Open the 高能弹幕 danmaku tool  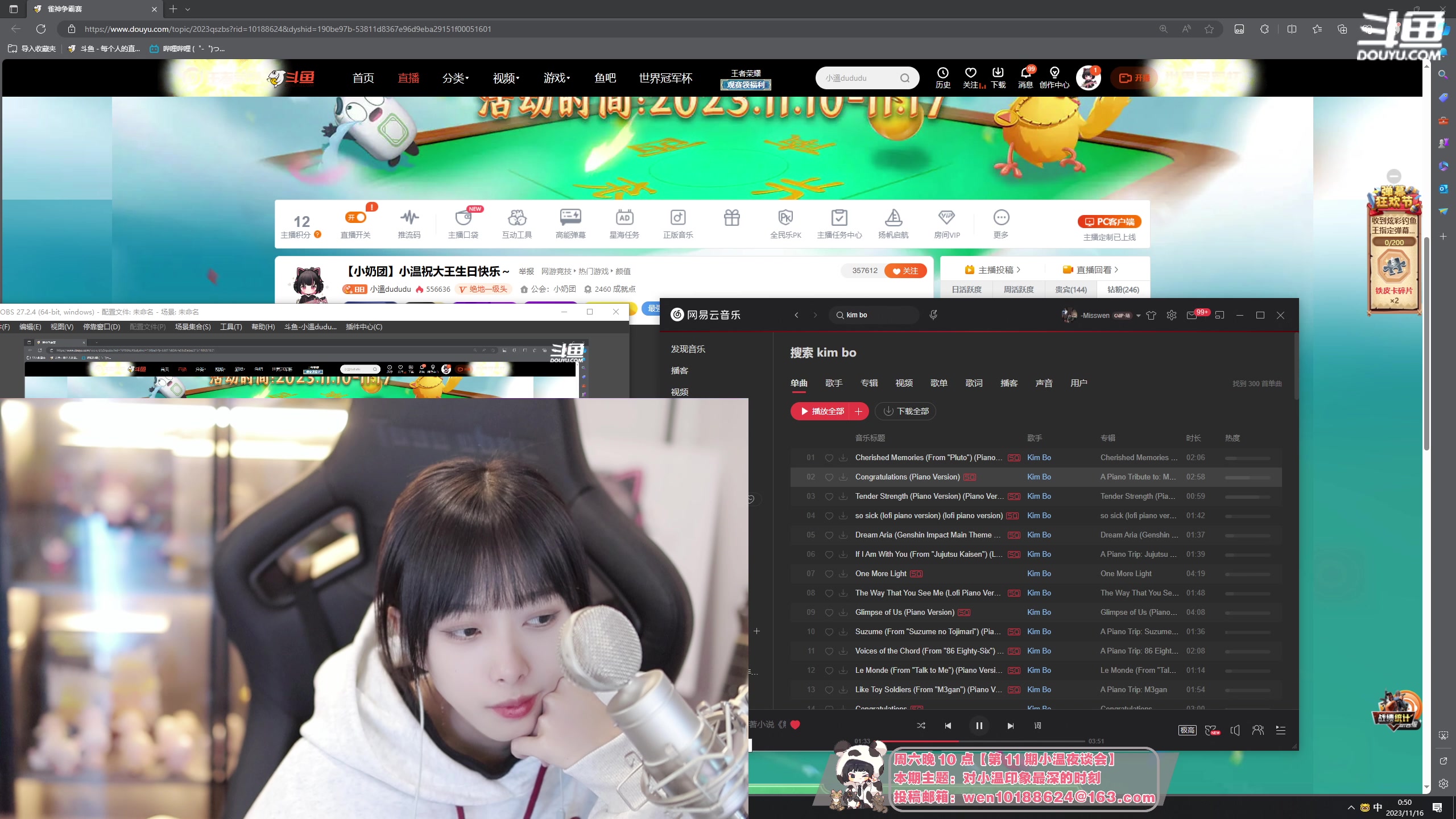pos(570,224)
